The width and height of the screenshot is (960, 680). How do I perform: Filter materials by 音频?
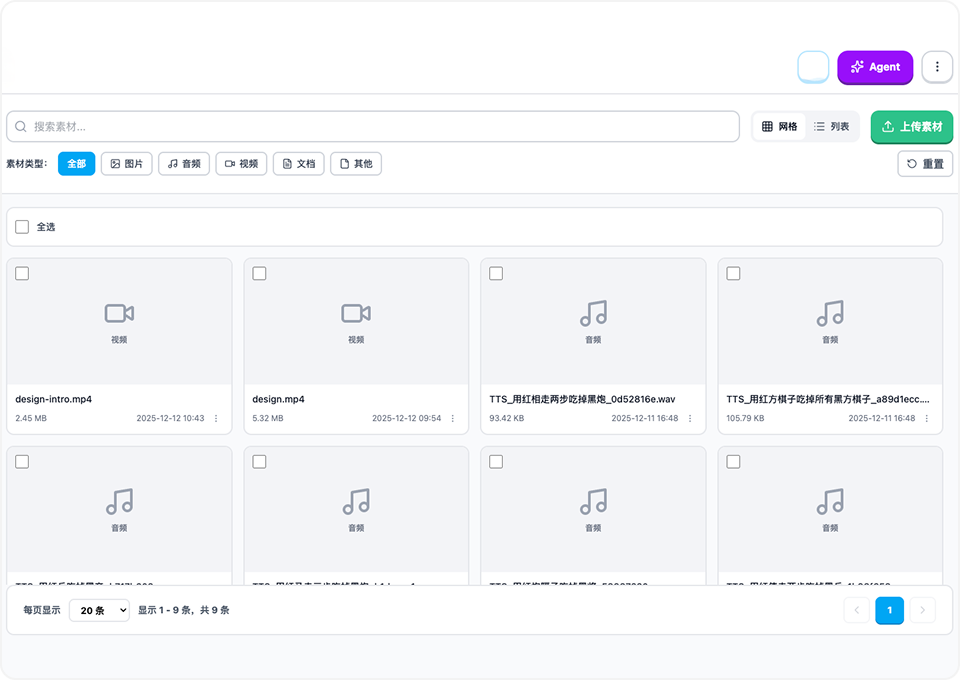tap(184, 163)
